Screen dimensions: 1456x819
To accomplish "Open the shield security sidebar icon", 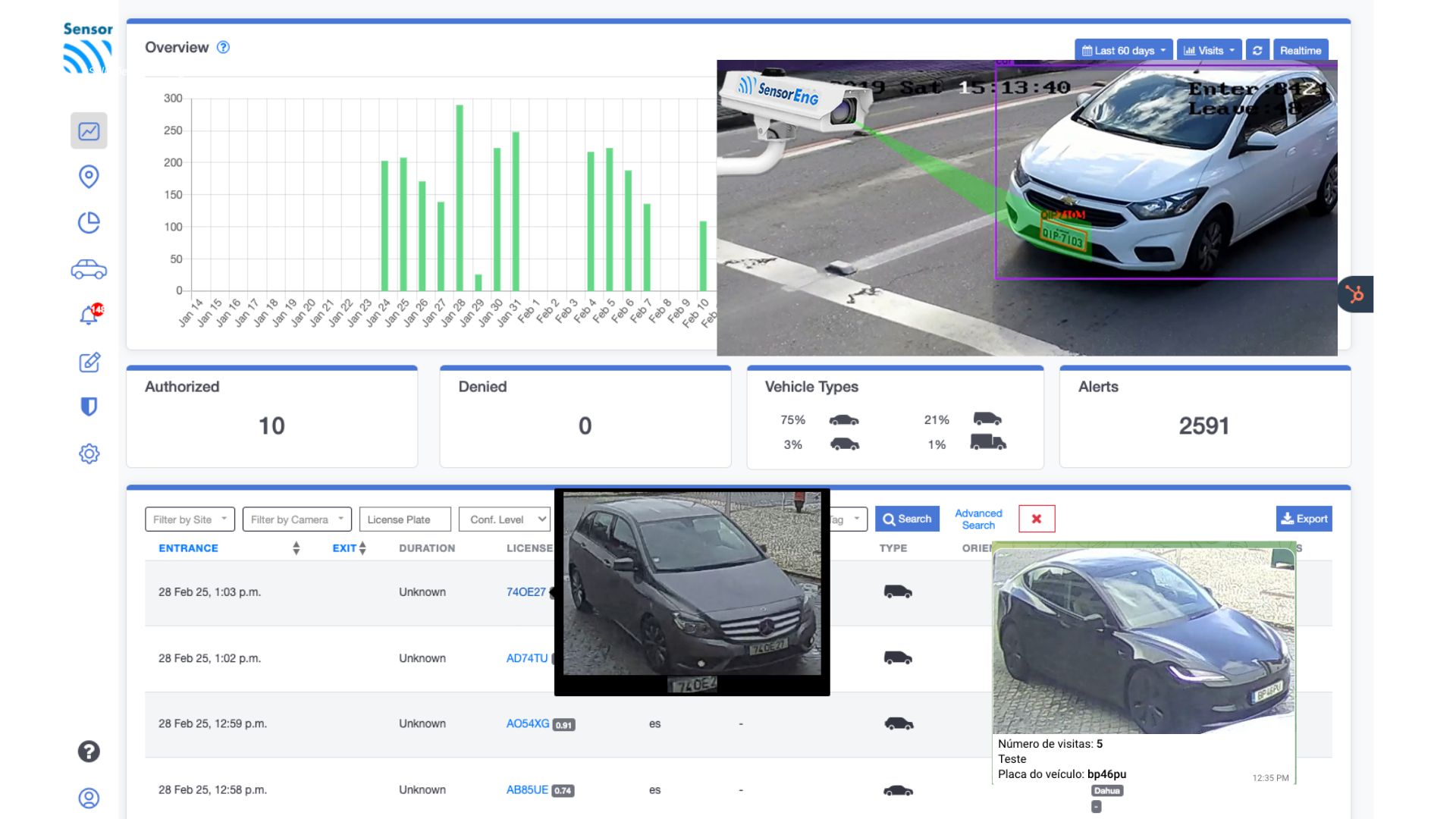I will click(89, 407).
